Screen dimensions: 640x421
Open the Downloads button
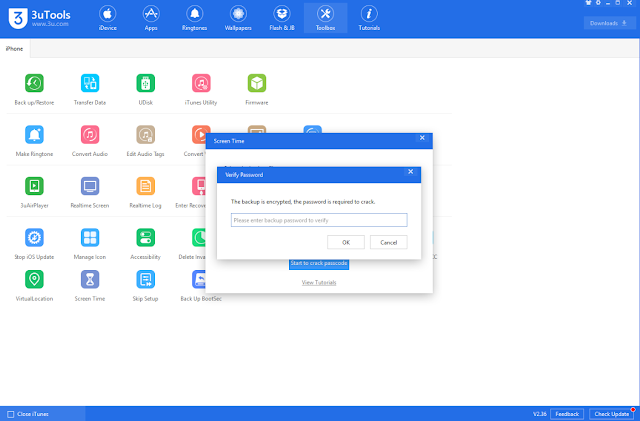[609, 23]
